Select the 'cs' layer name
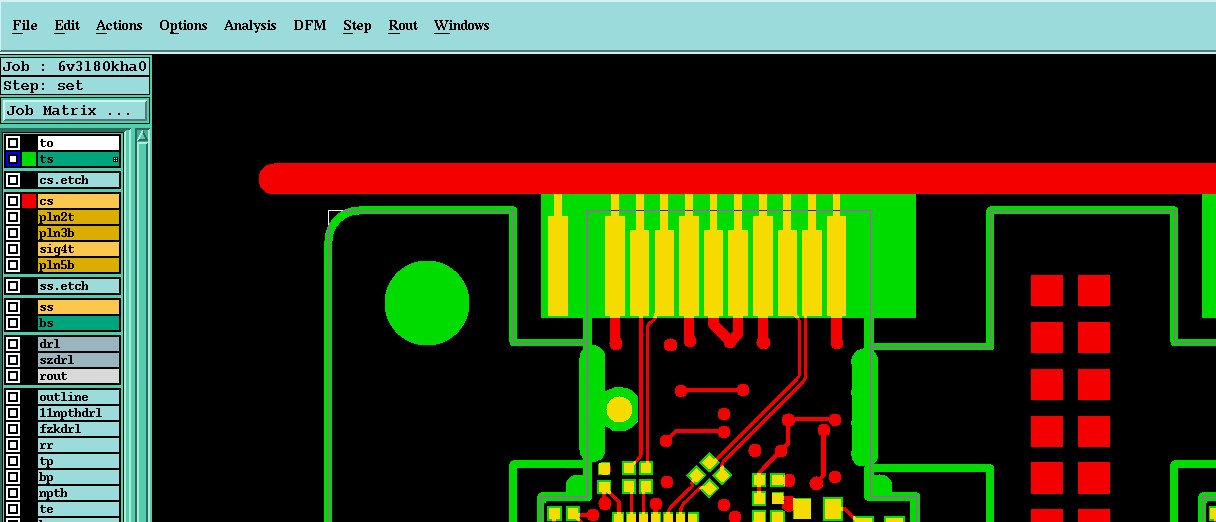 point(79,201)
